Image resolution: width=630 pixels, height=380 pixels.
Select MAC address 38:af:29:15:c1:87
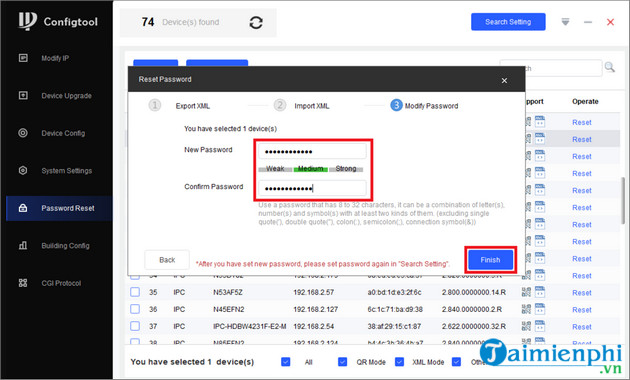click(x=394, y=326)
